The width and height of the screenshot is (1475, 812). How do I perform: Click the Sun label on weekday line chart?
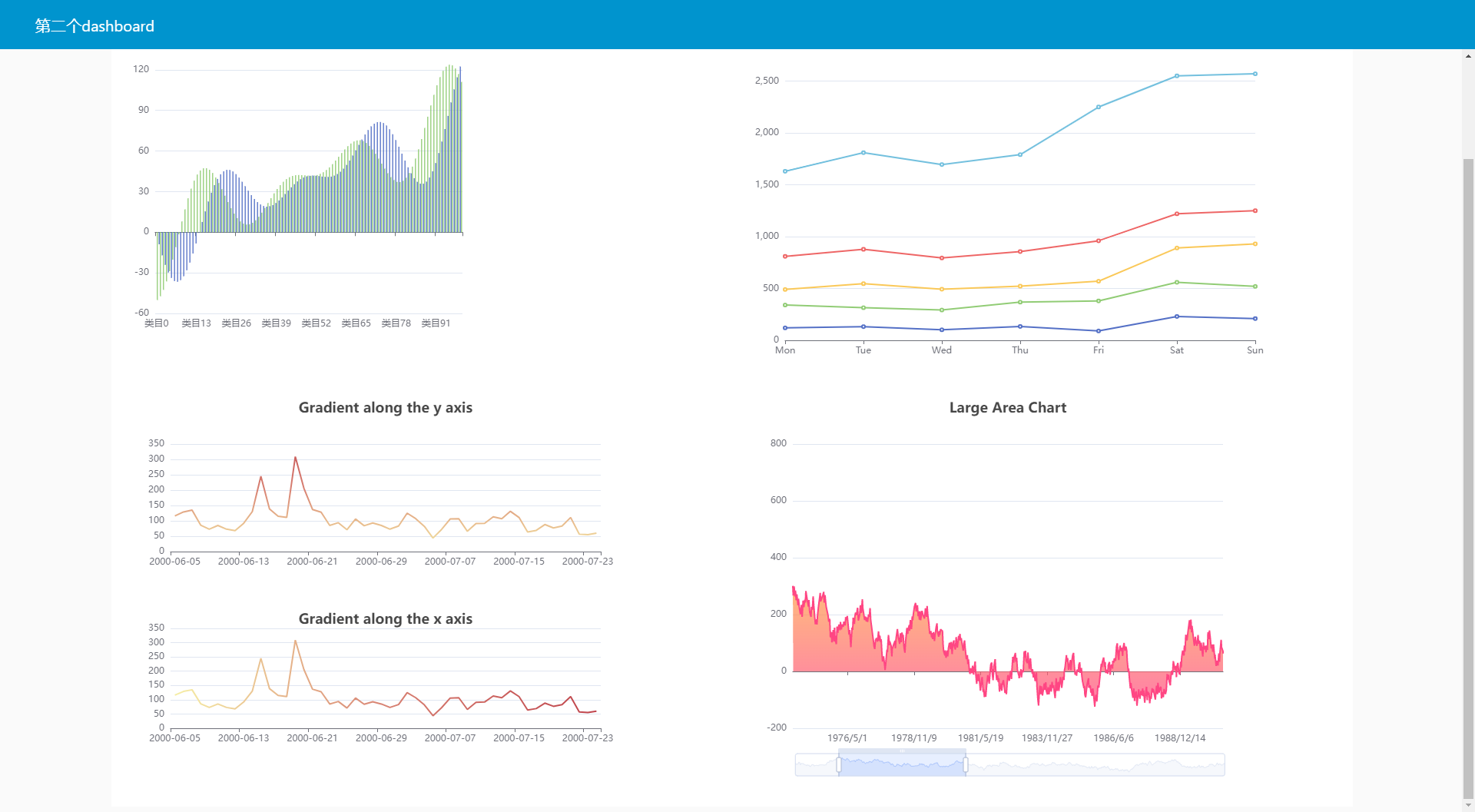(x=1255, y=350)
